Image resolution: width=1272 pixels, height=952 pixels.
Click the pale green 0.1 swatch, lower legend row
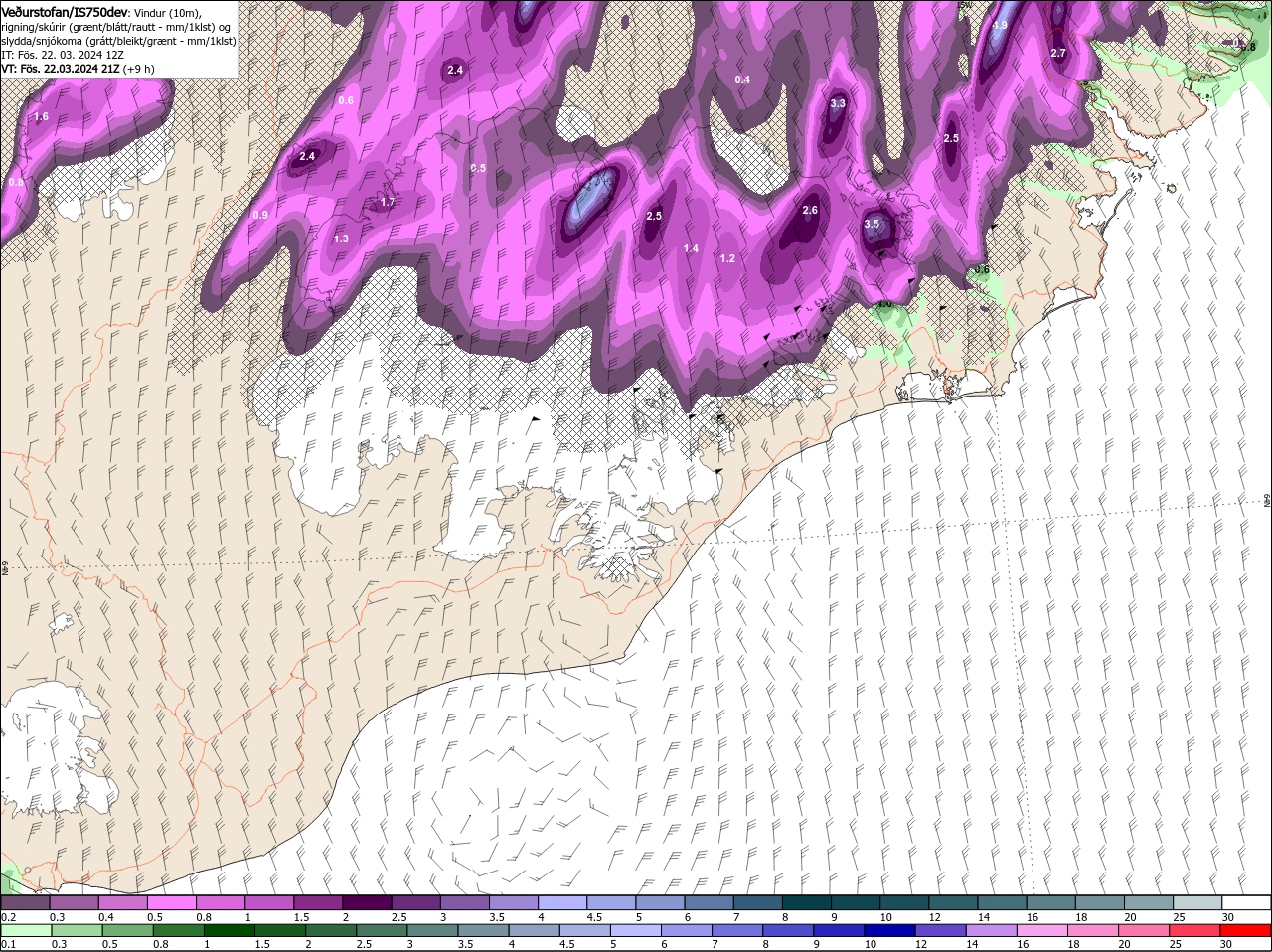pyautogui.click(x=26, y=931)
